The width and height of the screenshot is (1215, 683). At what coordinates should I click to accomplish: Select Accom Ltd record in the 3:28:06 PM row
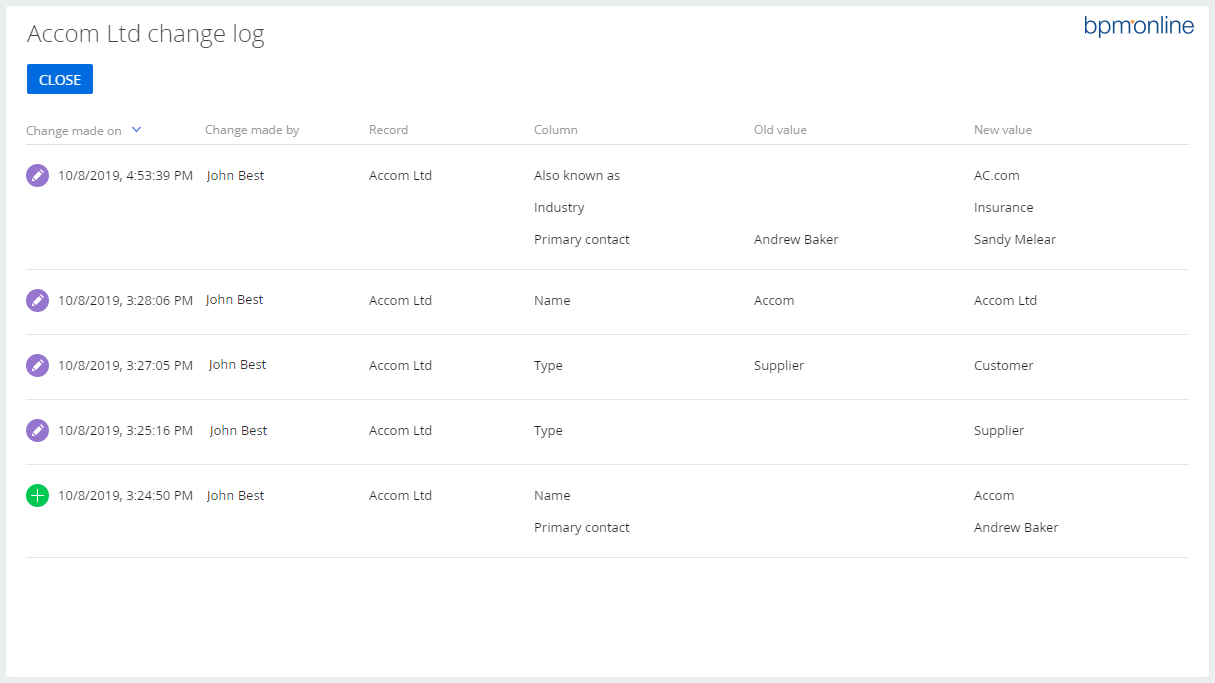400,300
